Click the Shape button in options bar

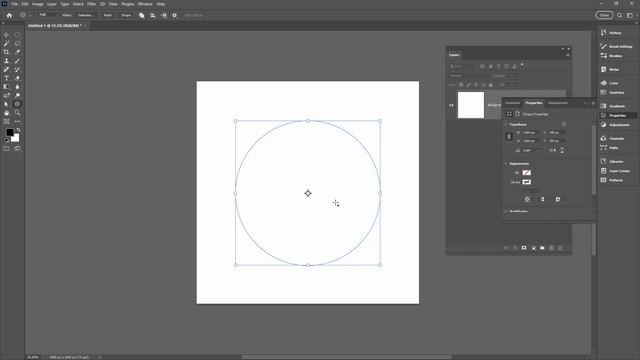pyautogui.click(x=126, y=15)
